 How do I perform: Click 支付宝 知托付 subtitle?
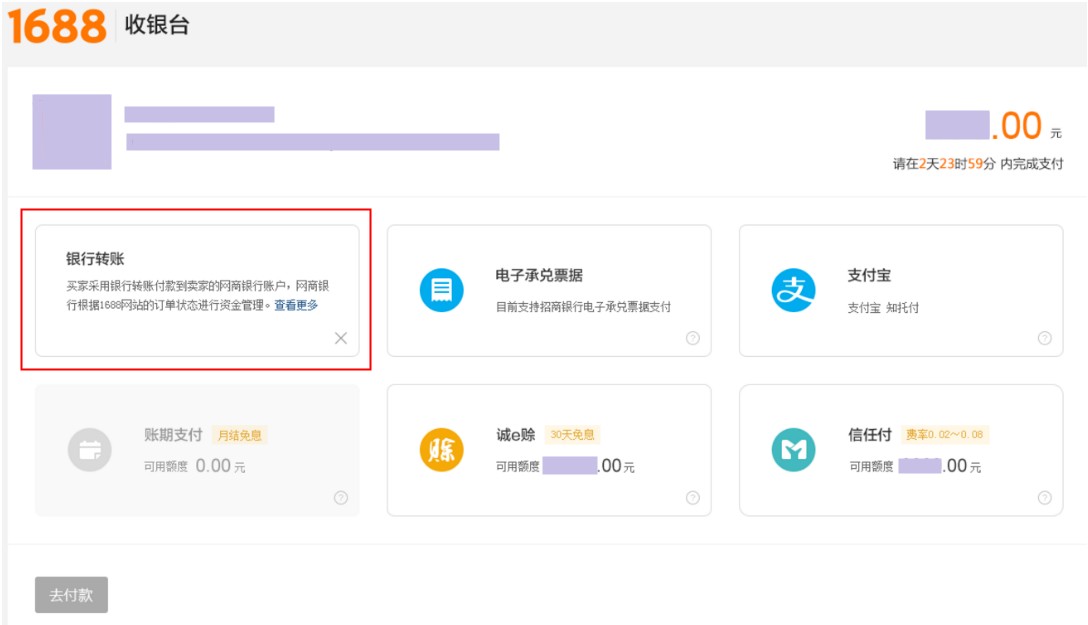pos(883,307)
